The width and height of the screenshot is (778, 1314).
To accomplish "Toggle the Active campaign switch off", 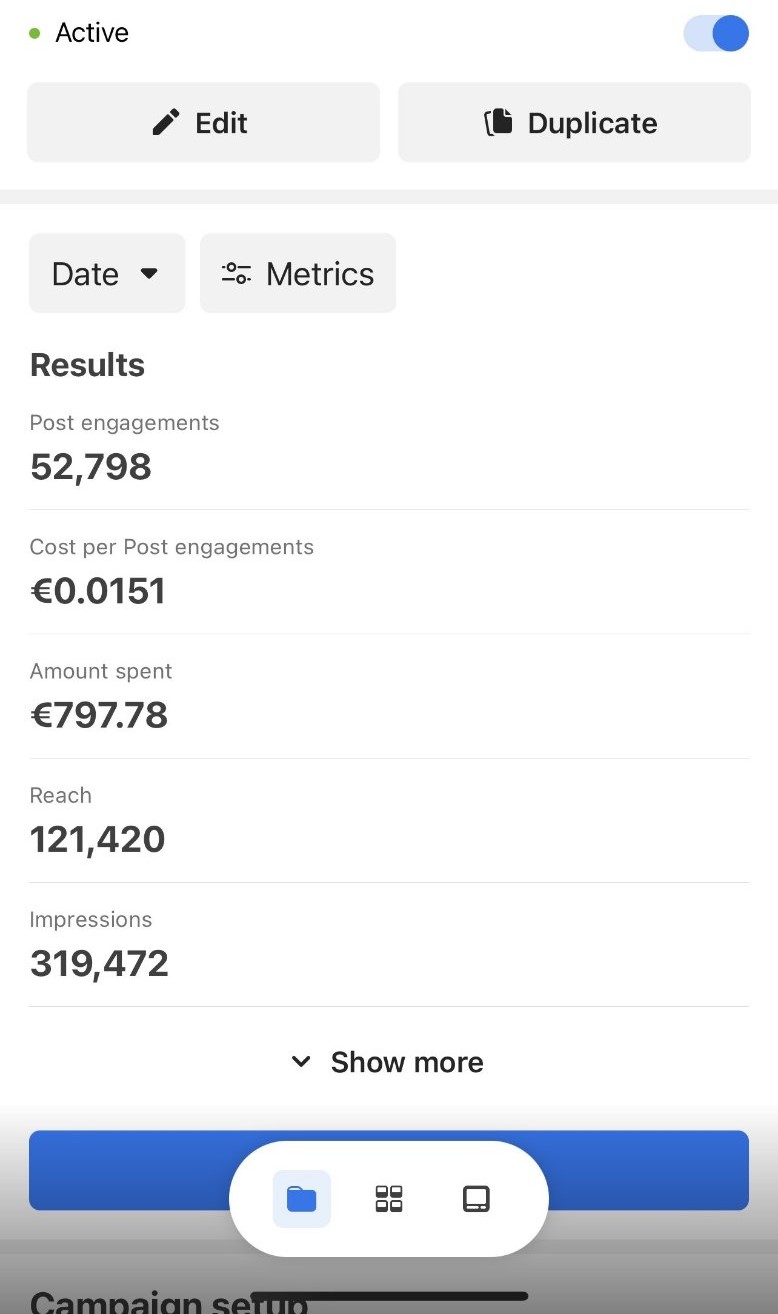I will tap(716, 33).
